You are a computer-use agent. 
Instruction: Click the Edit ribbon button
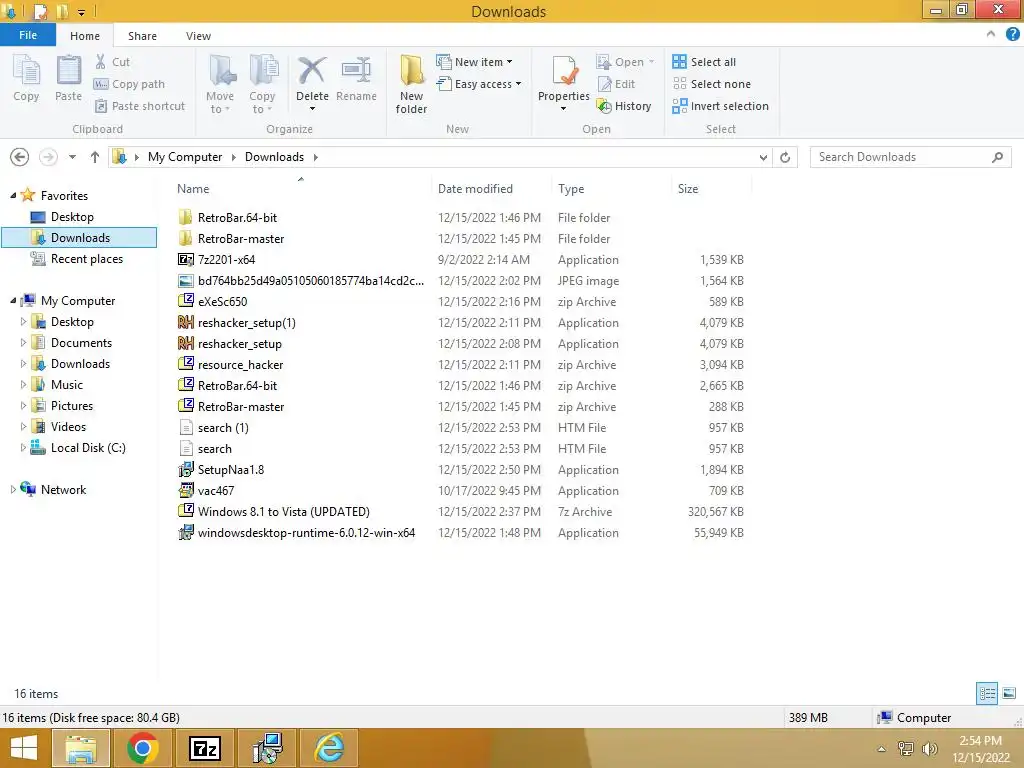pos(616,84)
